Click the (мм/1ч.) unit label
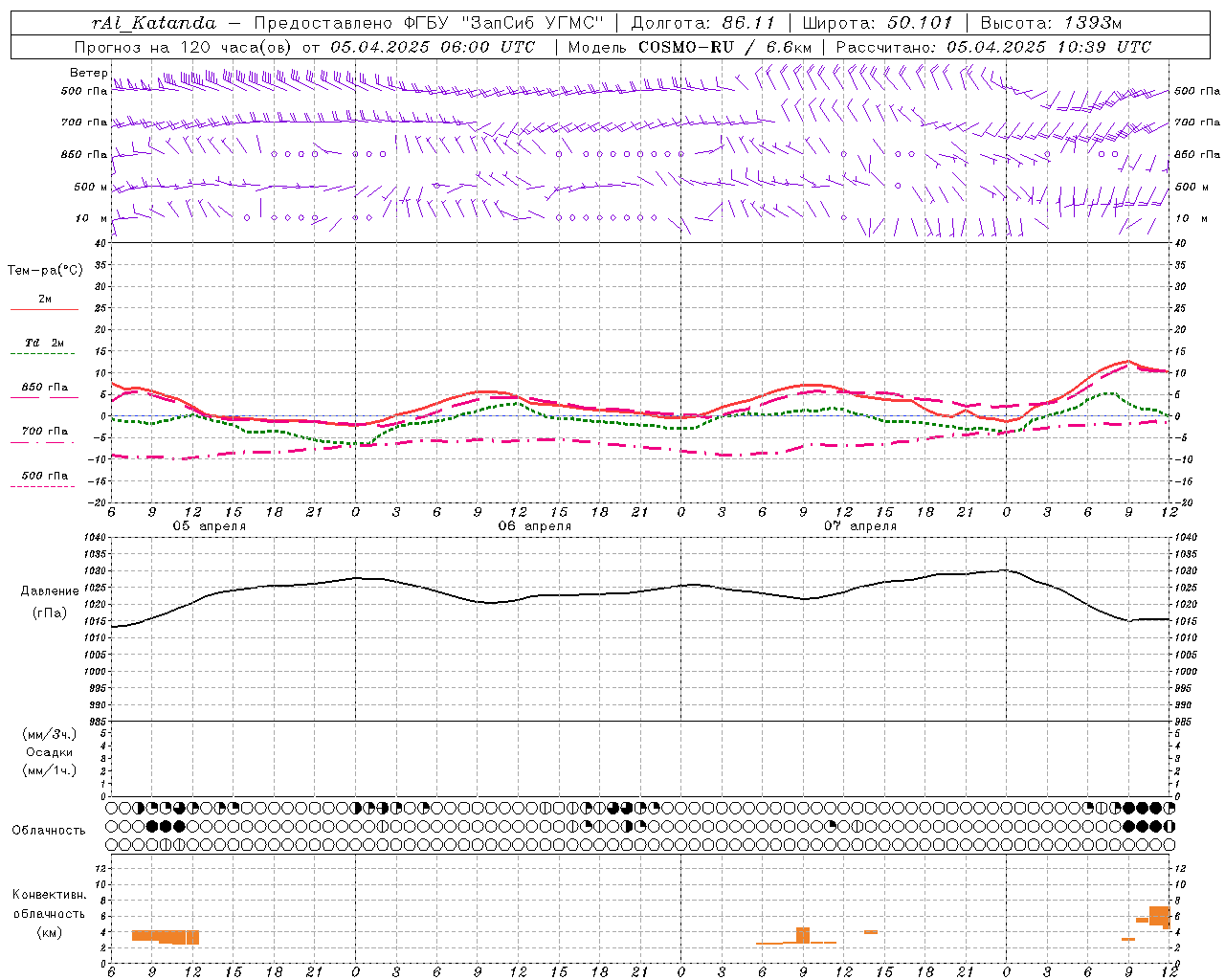The height and width of the screenshot is (980, 1225). tap(50, 770)
